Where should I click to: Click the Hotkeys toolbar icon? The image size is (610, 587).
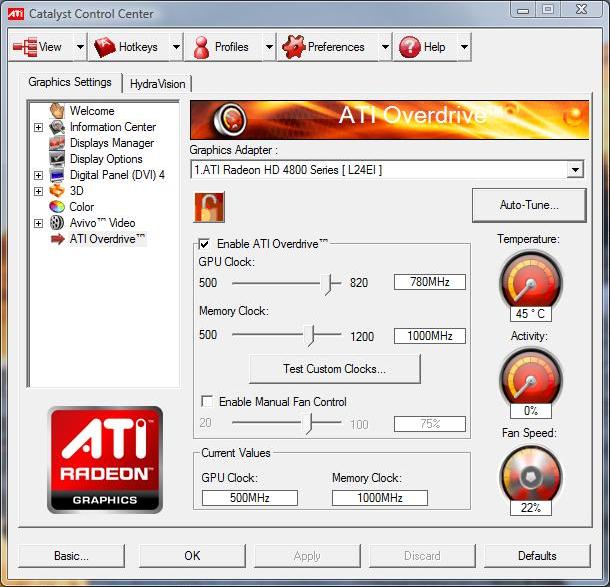[105, 47]
